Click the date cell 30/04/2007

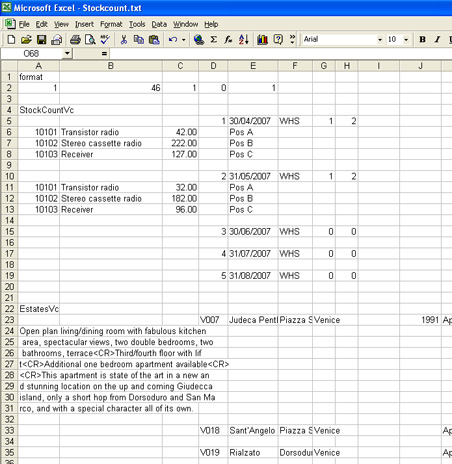tap(253, 121)
